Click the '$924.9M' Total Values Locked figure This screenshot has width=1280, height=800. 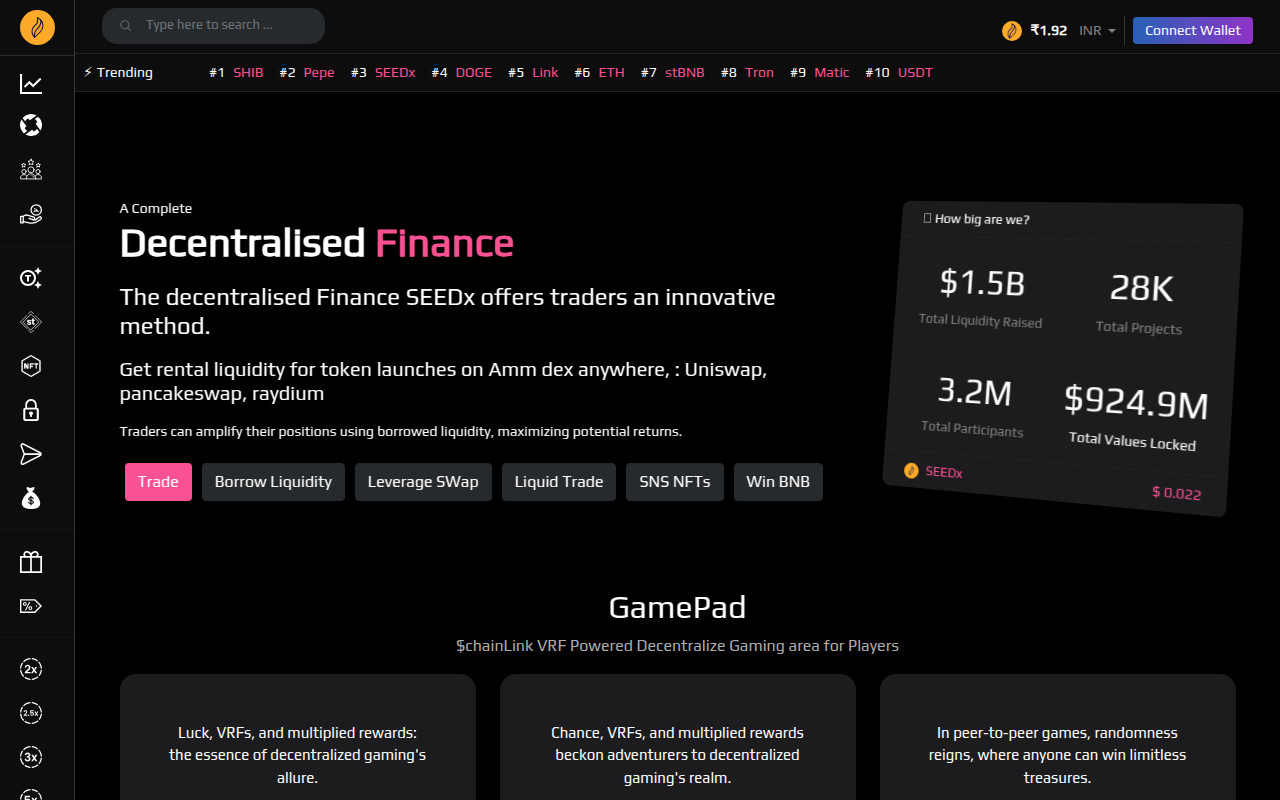click(1136, 402)
